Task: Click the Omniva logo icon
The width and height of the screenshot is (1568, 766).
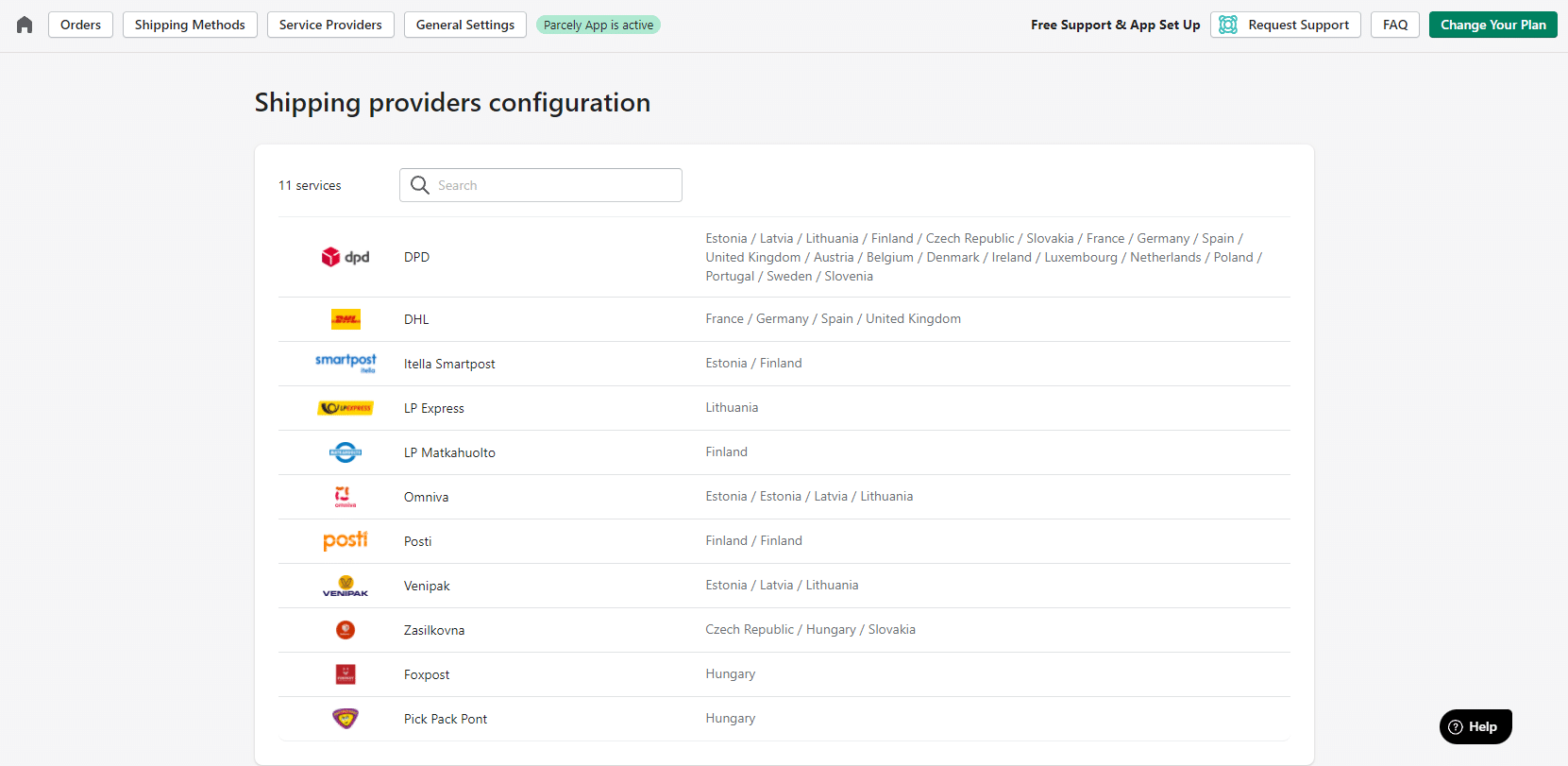Action: (x=346, y=497)
